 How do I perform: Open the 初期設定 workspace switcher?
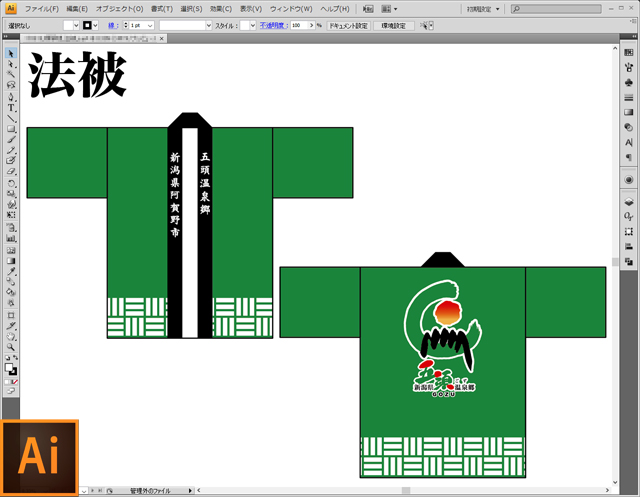(x=483, y=9)
